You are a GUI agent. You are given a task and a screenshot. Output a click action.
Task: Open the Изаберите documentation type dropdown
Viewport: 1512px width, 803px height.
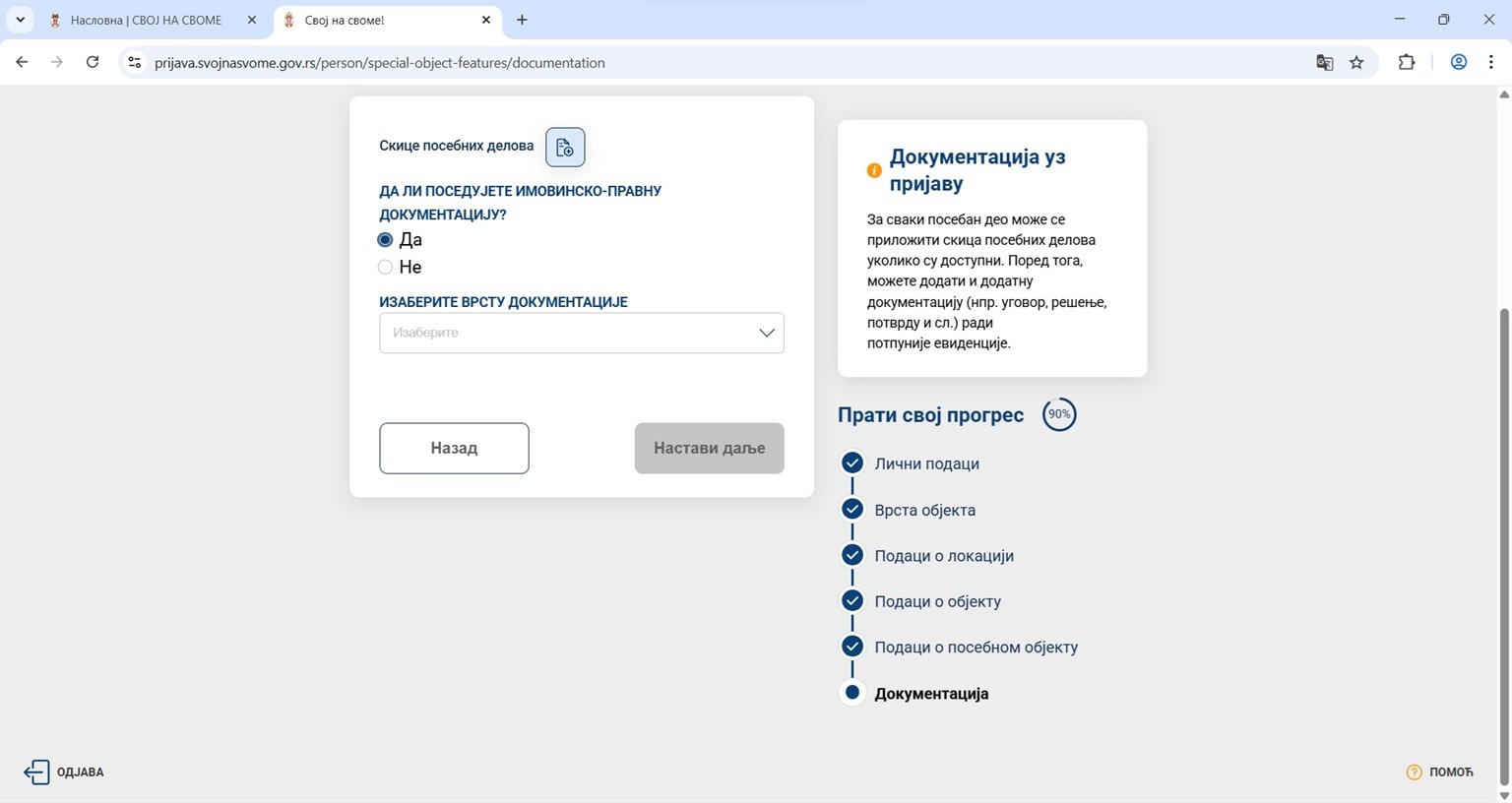(x=582, y=333)
